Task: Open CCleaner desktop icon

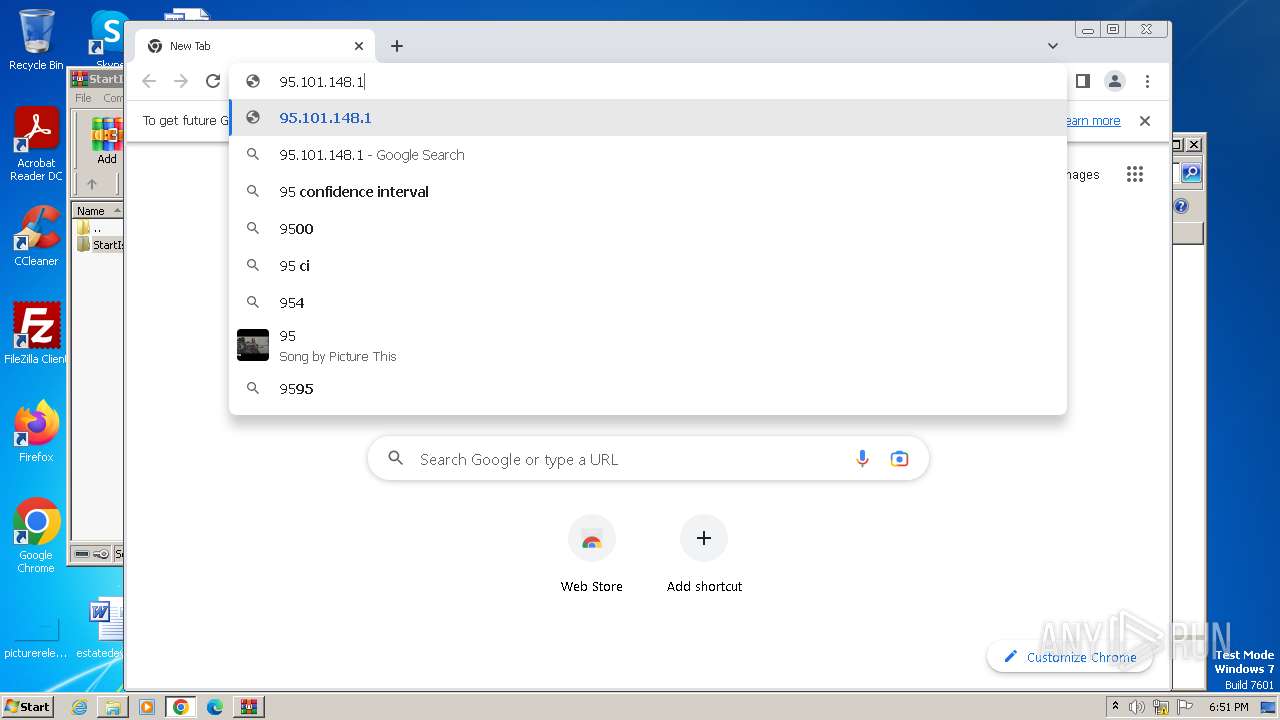Action: click(x=36, y=236)
